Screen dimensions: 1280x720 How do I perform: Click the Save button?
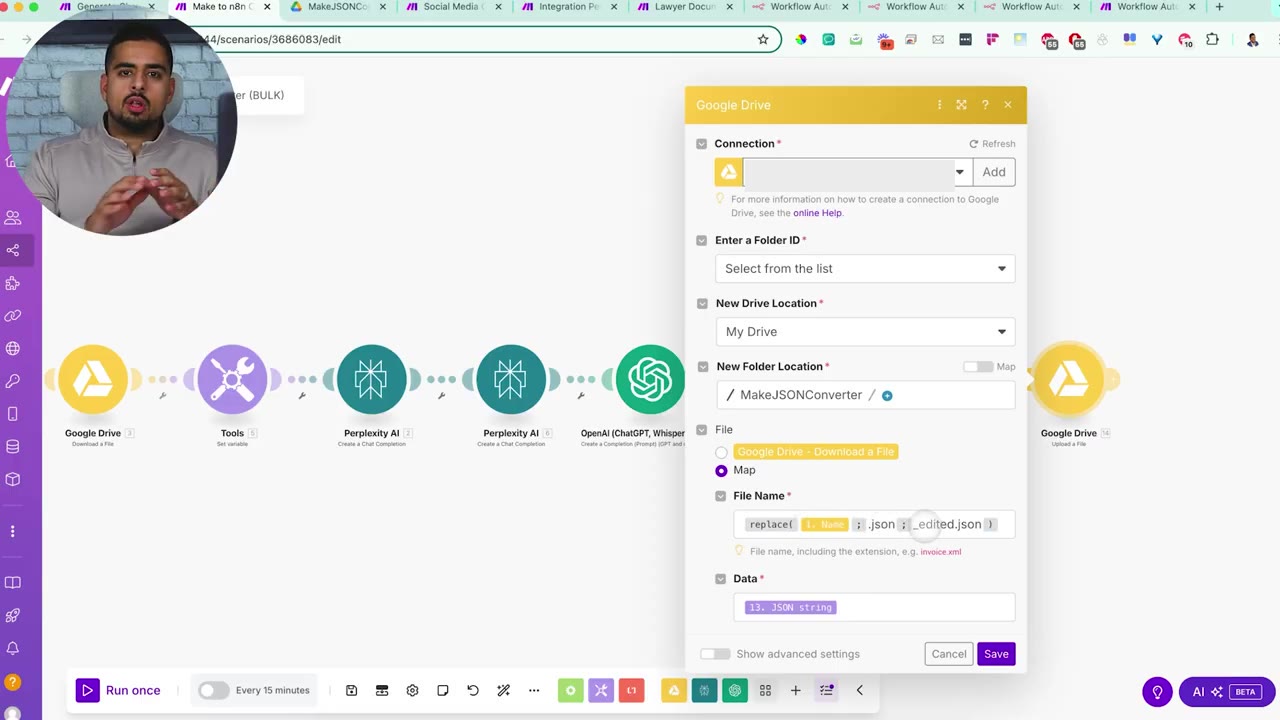click(x=996, y=654)
